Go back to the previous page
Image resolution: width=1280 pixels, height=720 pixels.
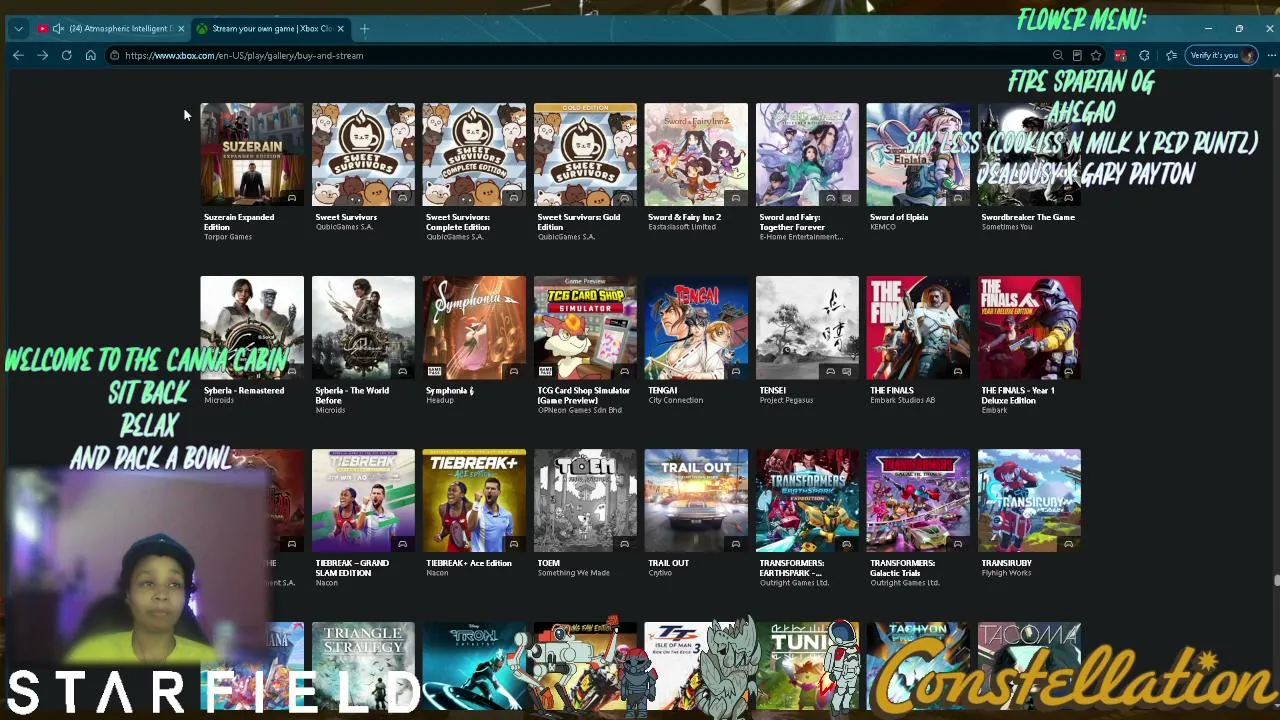(x=18, y=56)
